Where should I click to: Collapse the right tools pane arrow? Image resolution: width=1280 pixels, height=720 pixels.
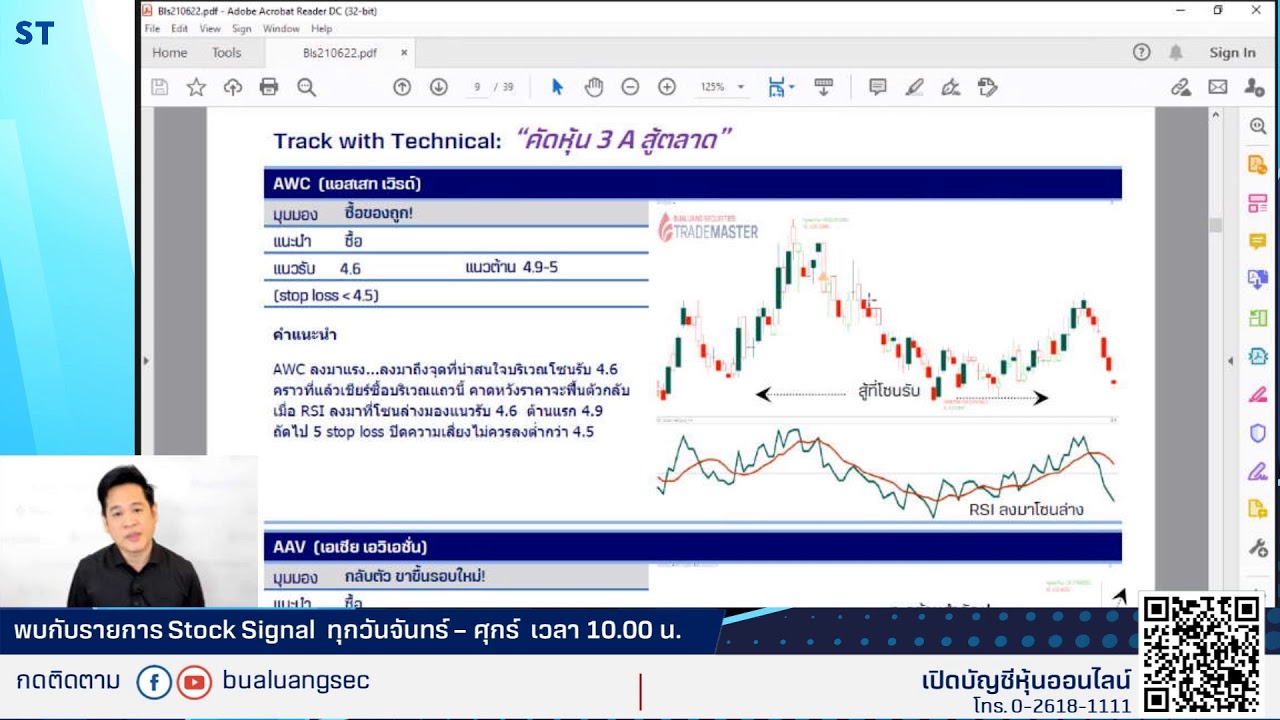pyautogui.click(x=1230, y=360)
